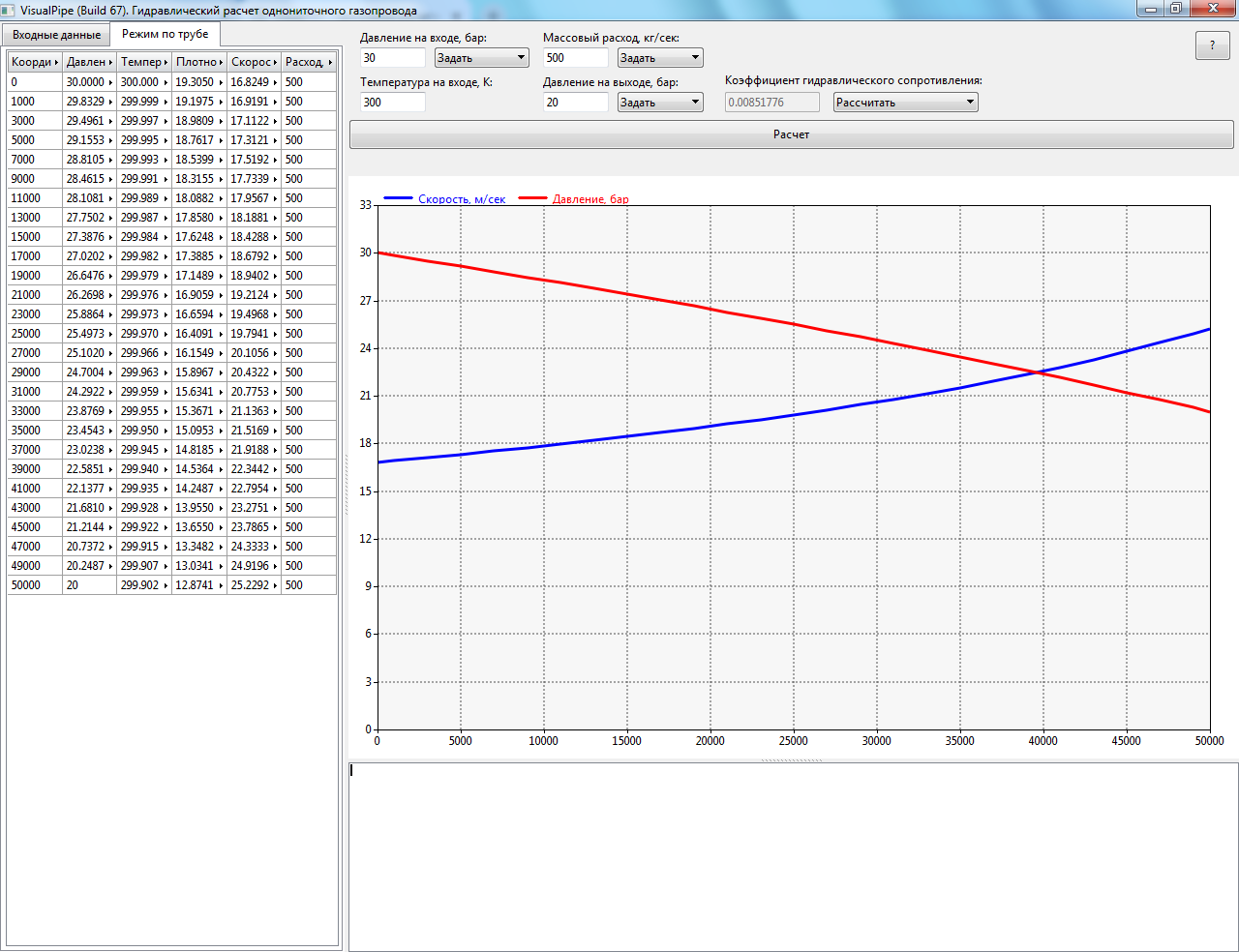Select the first row density cell 19.3050
Screen dimensions: 1239x952
point(199,82)
